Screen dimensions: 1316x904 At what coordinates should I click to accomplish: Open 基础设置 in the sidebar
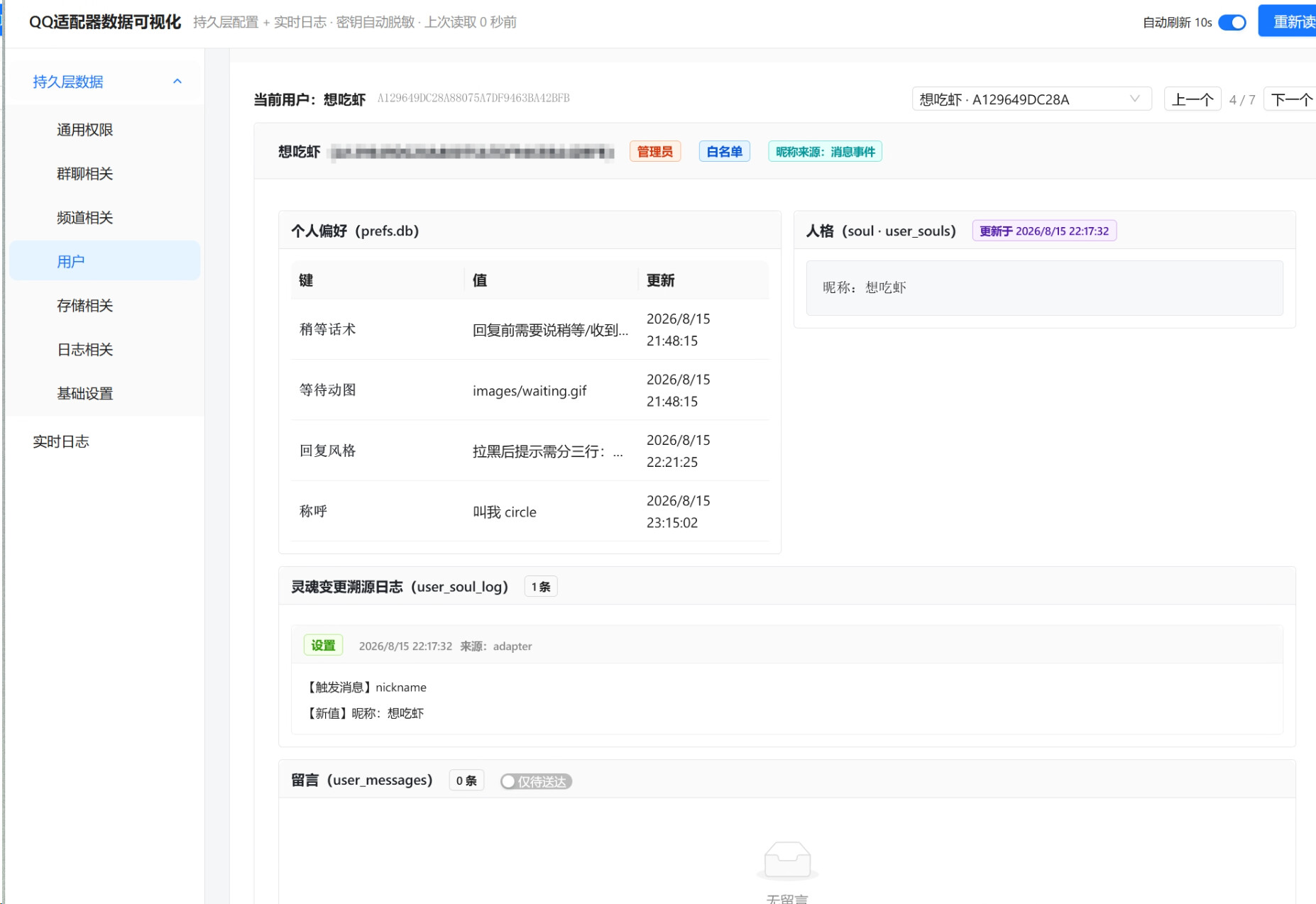pyautogui.click(x=105, y=394)
